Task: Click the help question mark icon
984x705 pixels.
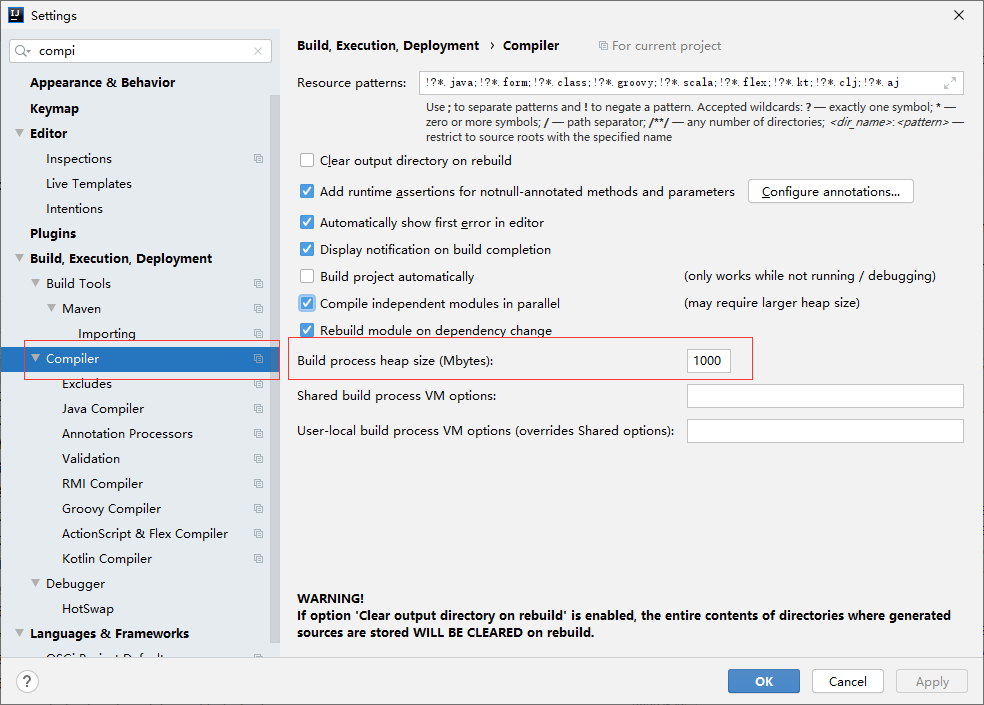Action: point(27,682)
